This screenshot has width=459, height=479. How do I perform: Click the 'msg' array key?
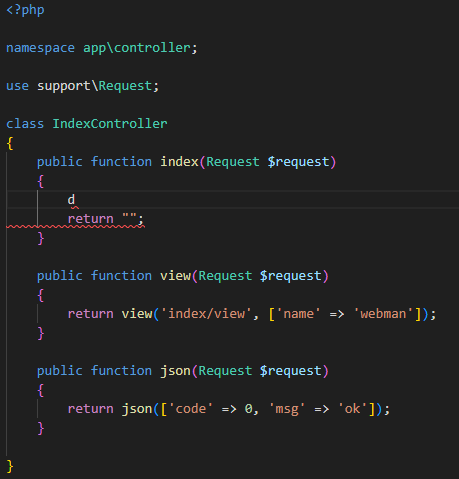click(x=287, y=409)
